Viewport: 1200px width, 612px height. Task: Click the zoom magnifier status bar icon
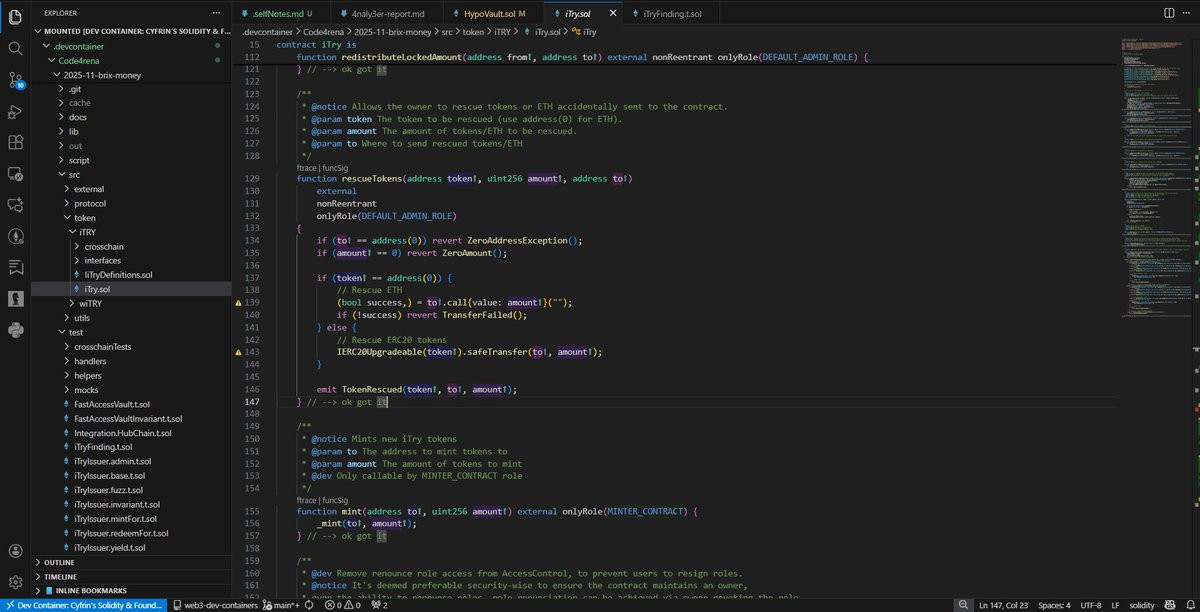click(x=963, y=605)
